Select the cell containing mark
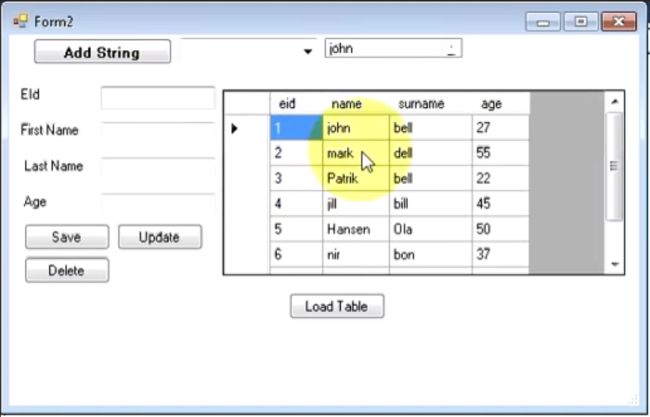Screen dimensions: 650x417 click(x=356, y=153)
